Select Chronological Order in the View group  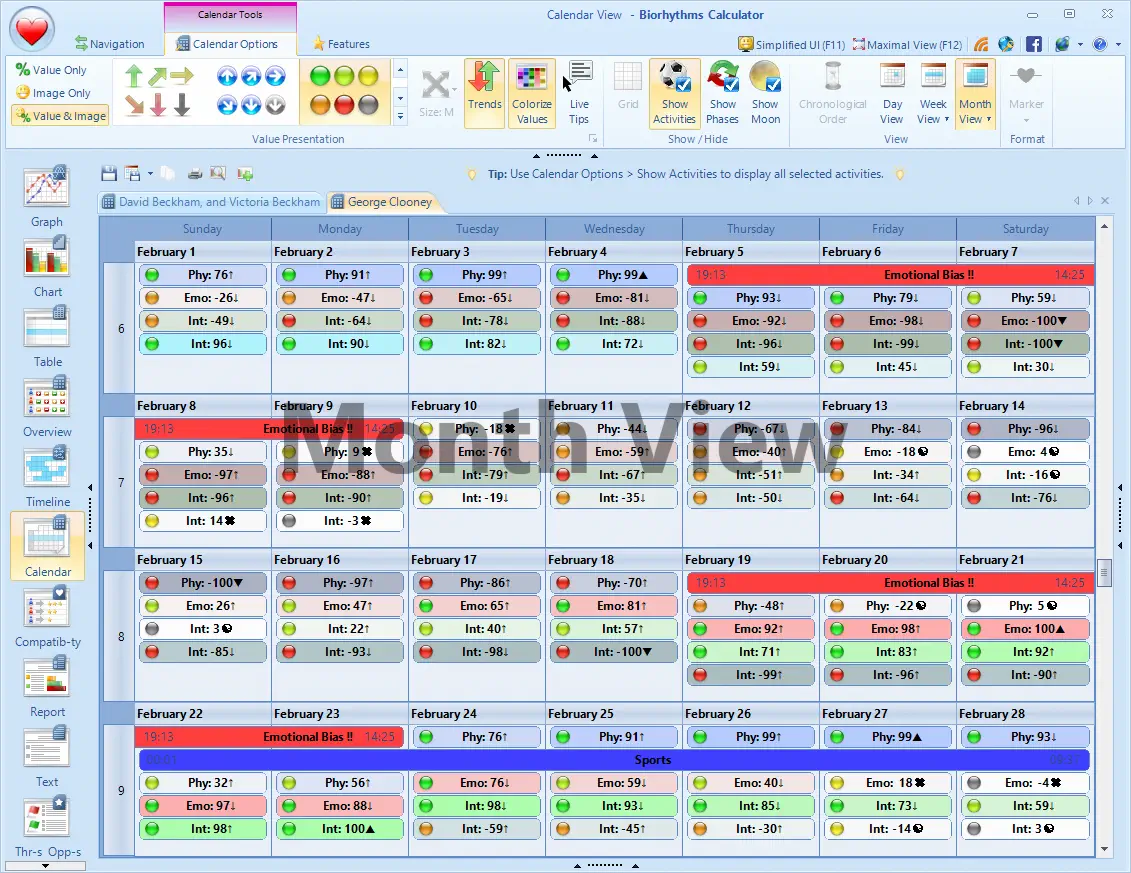pyautogui.click(x=832, y=92)
